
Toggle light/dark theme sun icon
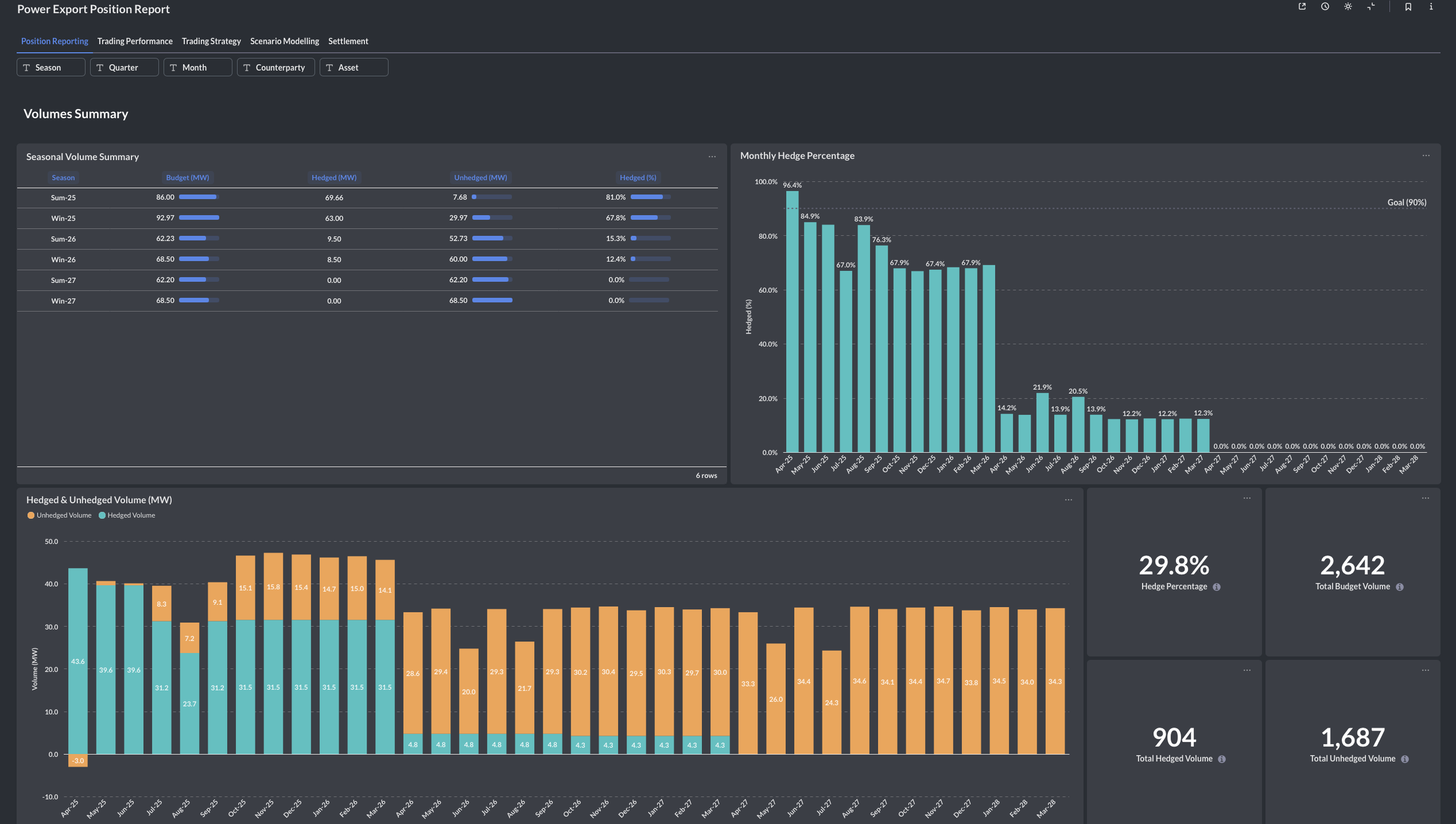(1348, 6)
